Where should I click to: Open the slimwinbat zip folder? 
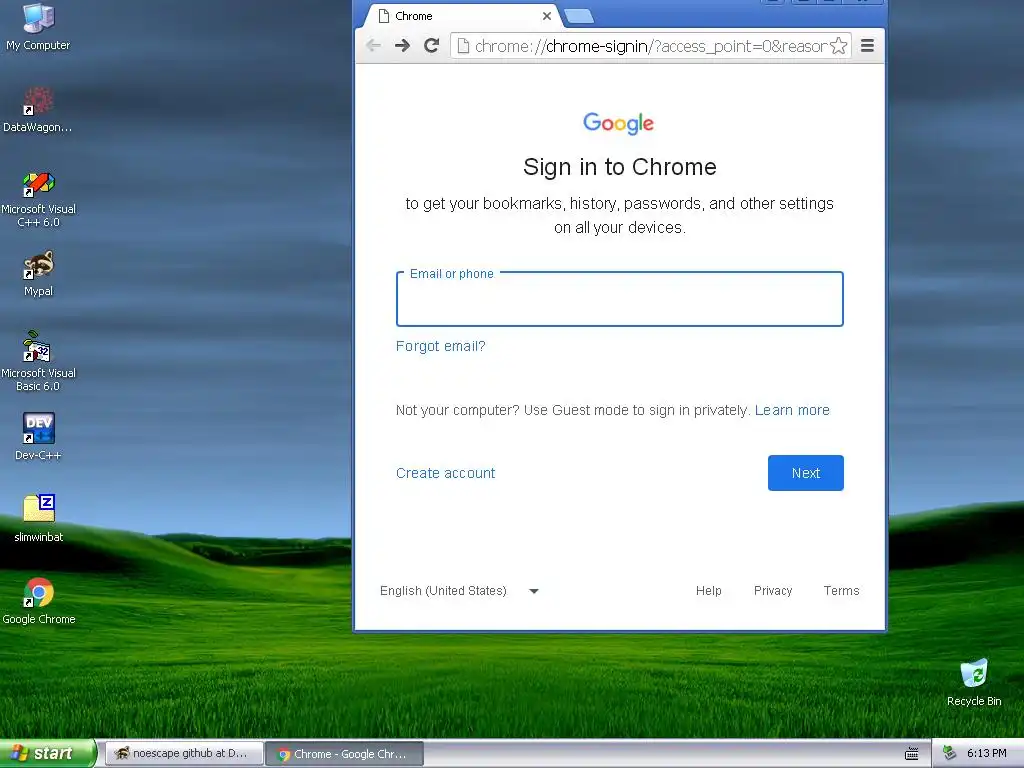point(38,518)
